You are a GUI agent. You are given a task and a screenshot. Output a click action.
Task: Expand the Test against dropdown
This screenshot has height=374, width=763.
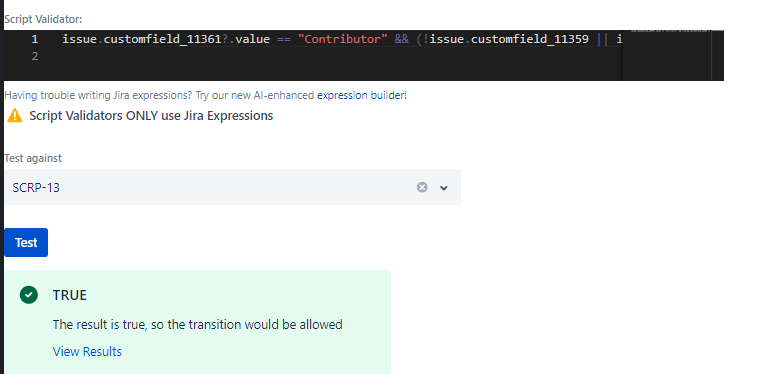coord(443,188)
